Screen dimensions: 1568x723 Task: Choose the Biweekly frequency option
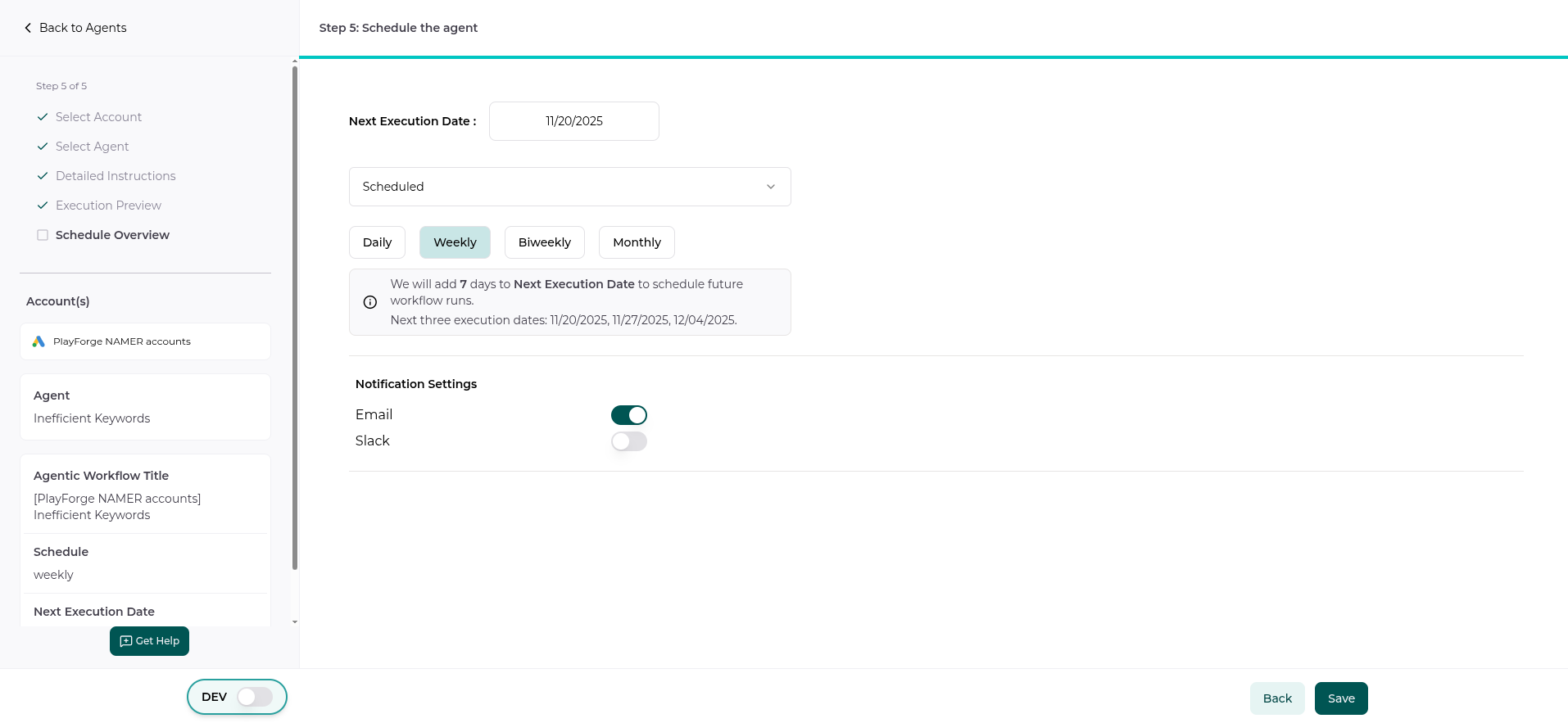tap(544, 242)
